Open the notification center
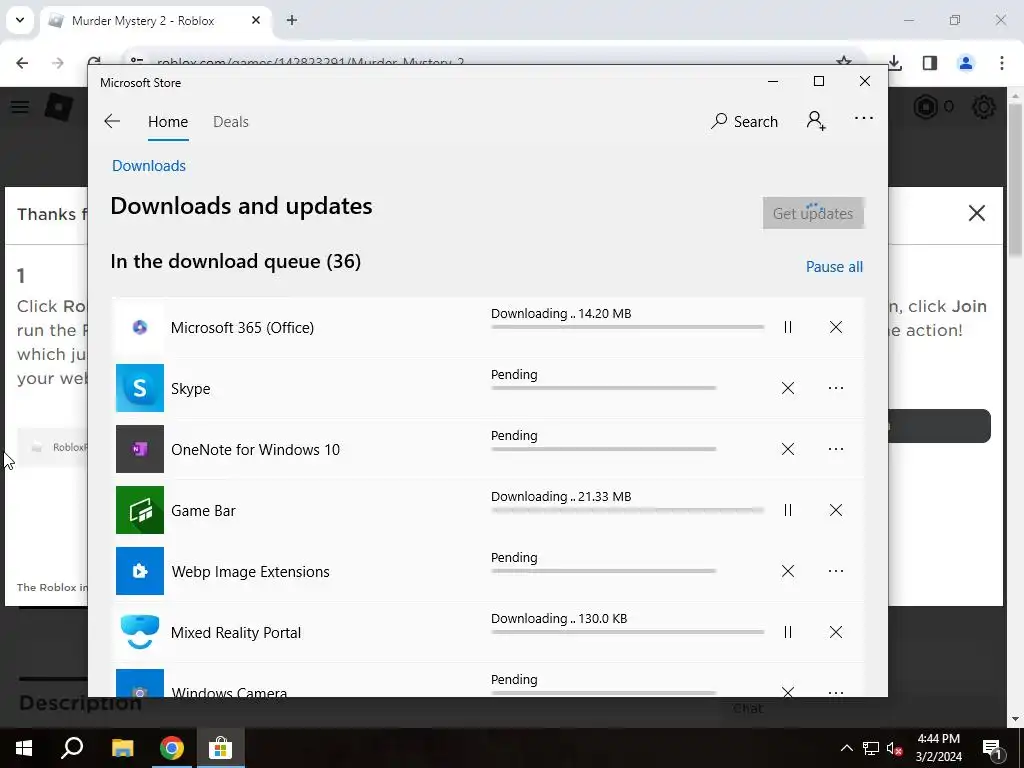1024x768 pixels. coord(992,748)
